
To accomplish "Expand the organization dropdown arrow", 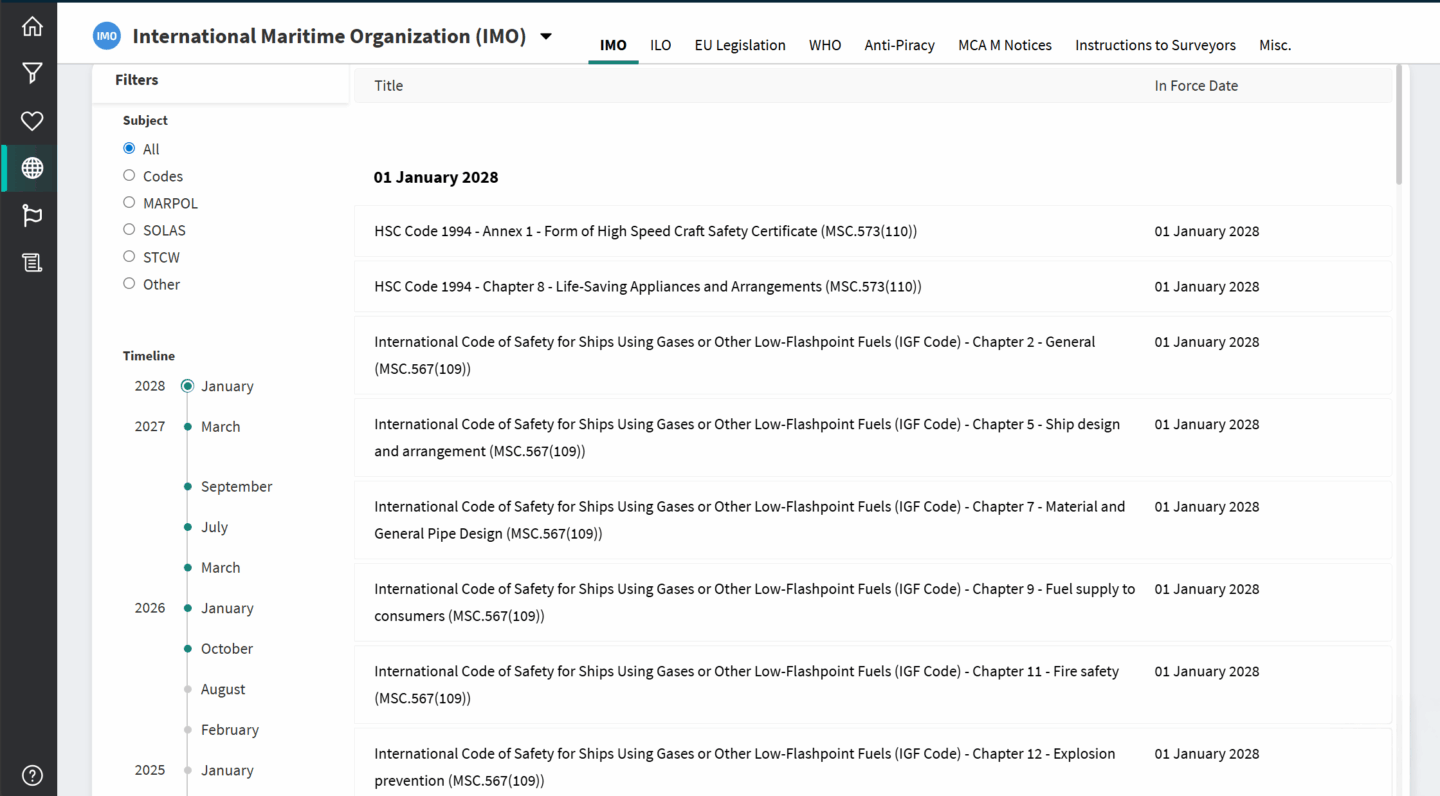I will (x=546, y=37).
